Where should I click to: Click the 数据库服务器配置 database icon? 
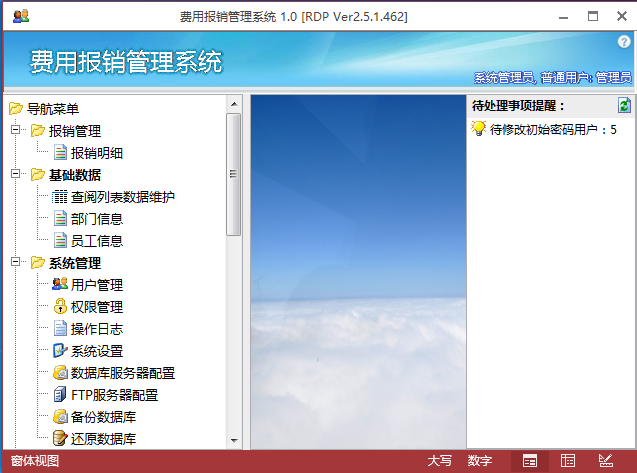pos(60,373)
